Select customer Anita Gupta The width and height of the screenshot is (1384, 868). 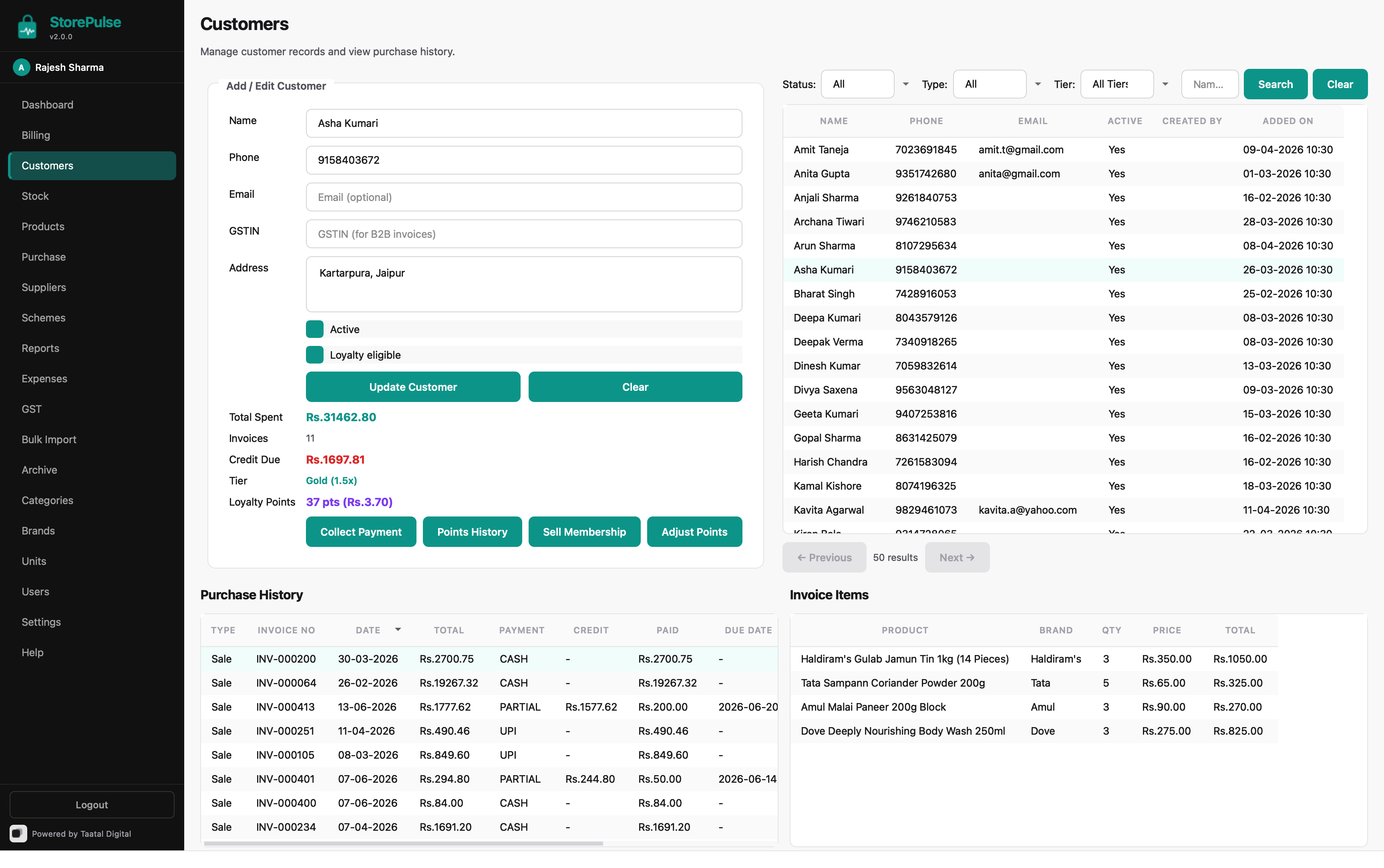pyautogui.click(x=1063, y=173)
